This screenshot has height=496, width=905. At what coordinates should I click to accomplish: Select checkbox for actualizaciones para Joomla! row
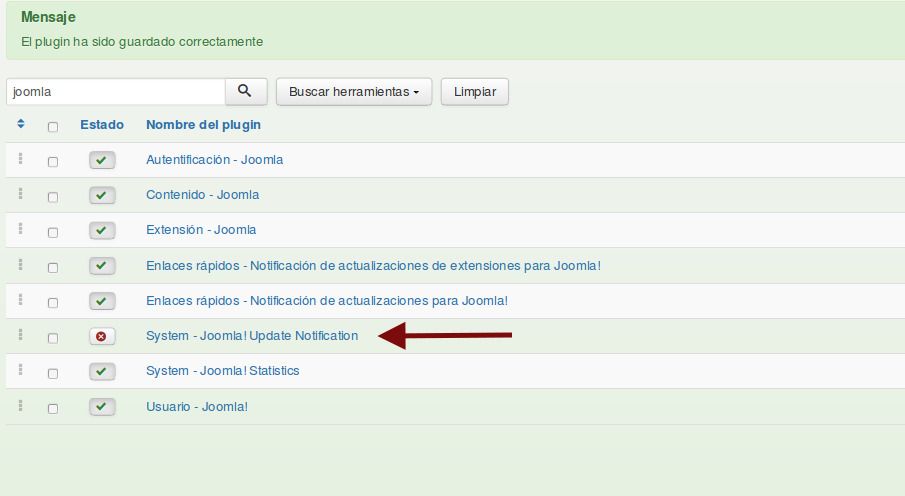point(53,303)
